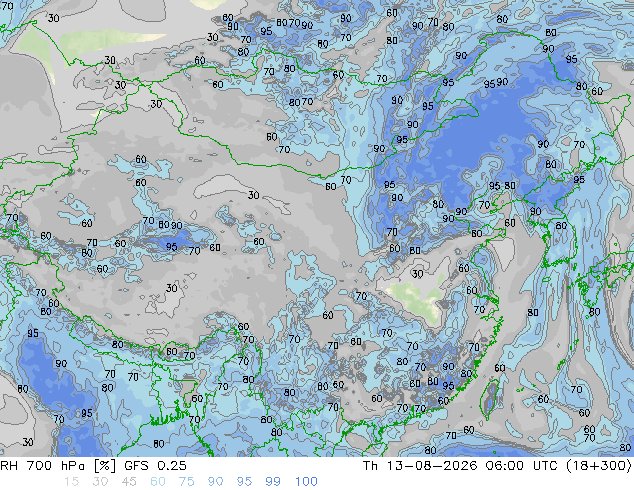This screenshot has width=634, height=490.
Task: Click the legend value 45
Action: (129, 482)
